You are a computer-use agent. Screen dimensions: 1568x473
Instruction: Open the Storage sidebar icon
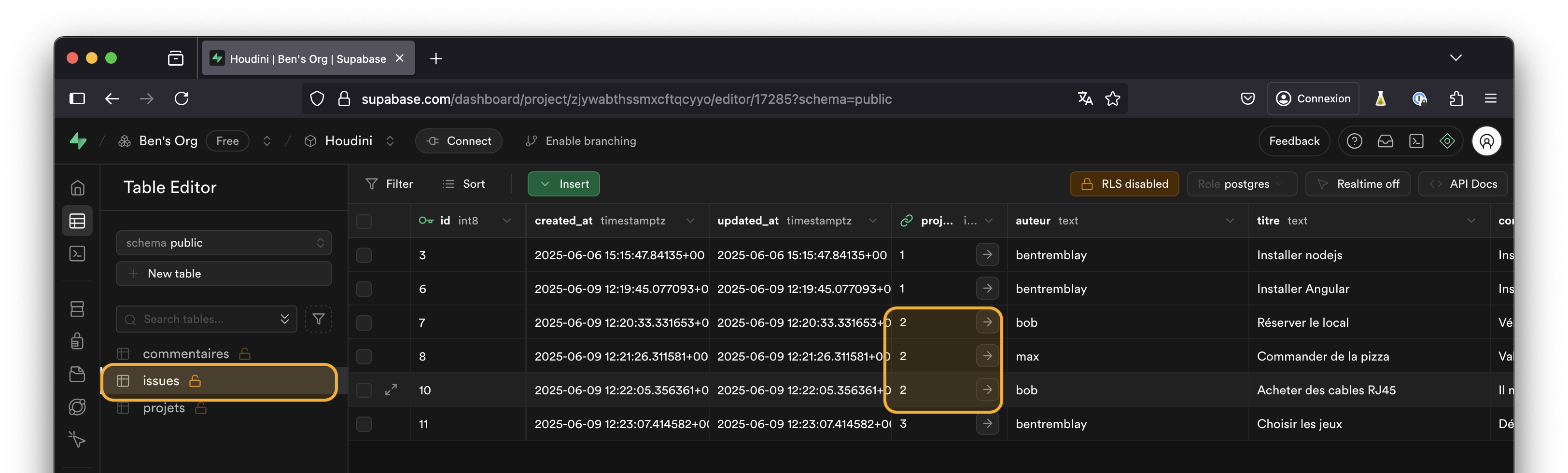(x=77, y=374)
